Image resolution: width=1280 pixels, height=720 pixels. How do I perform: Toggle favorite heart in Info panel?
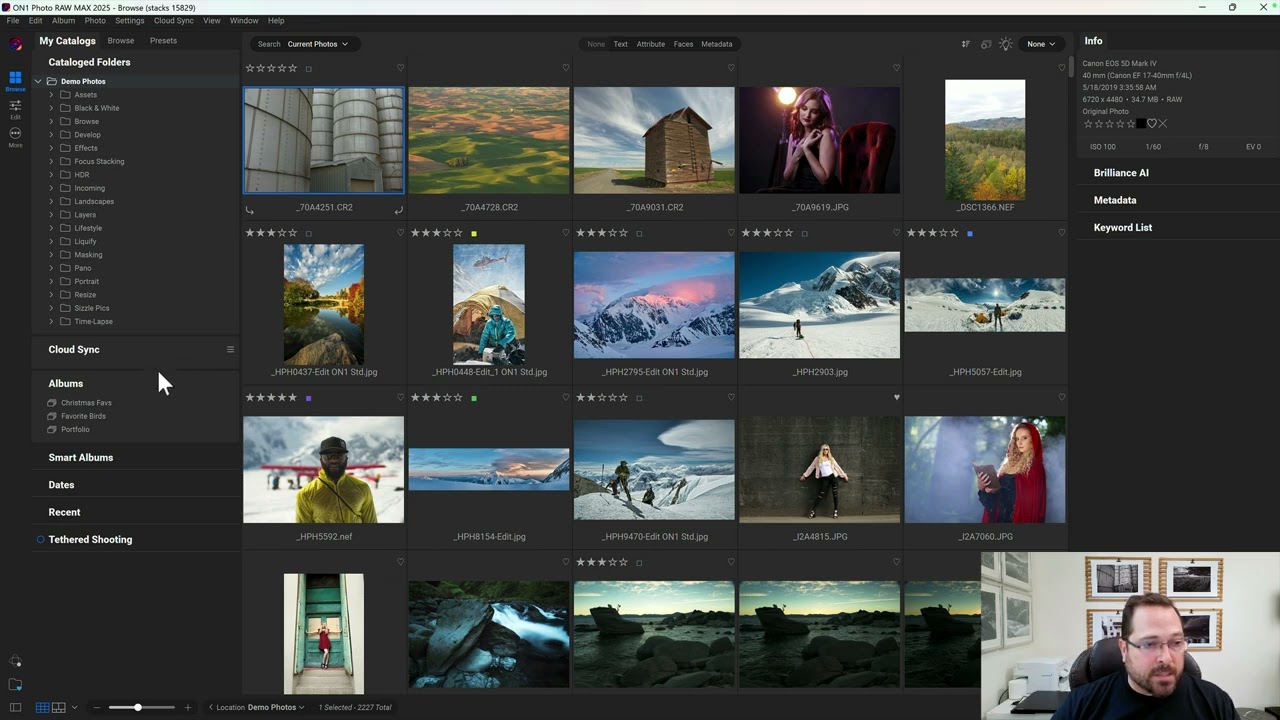[1151, 124]
